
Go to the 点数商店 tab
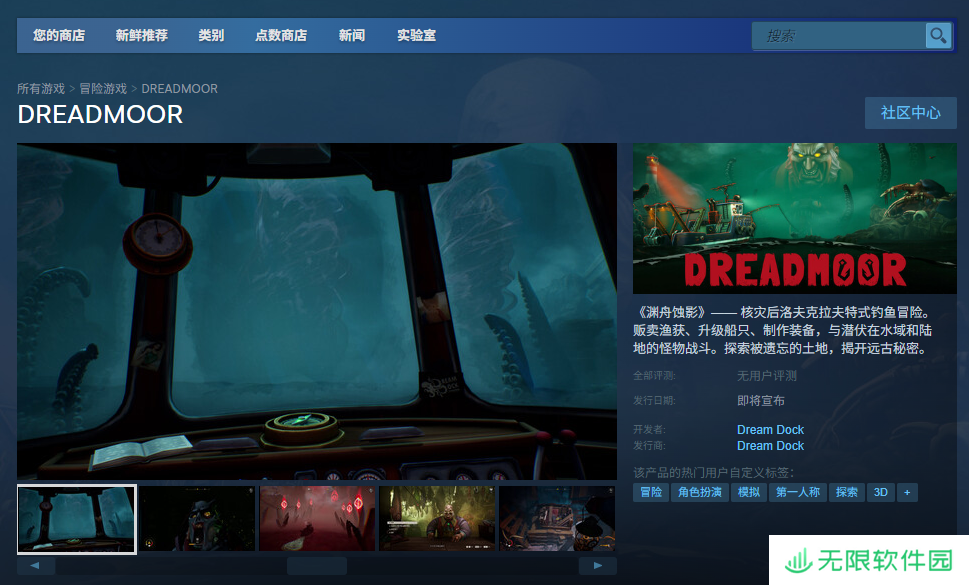(x=281, y=35)
